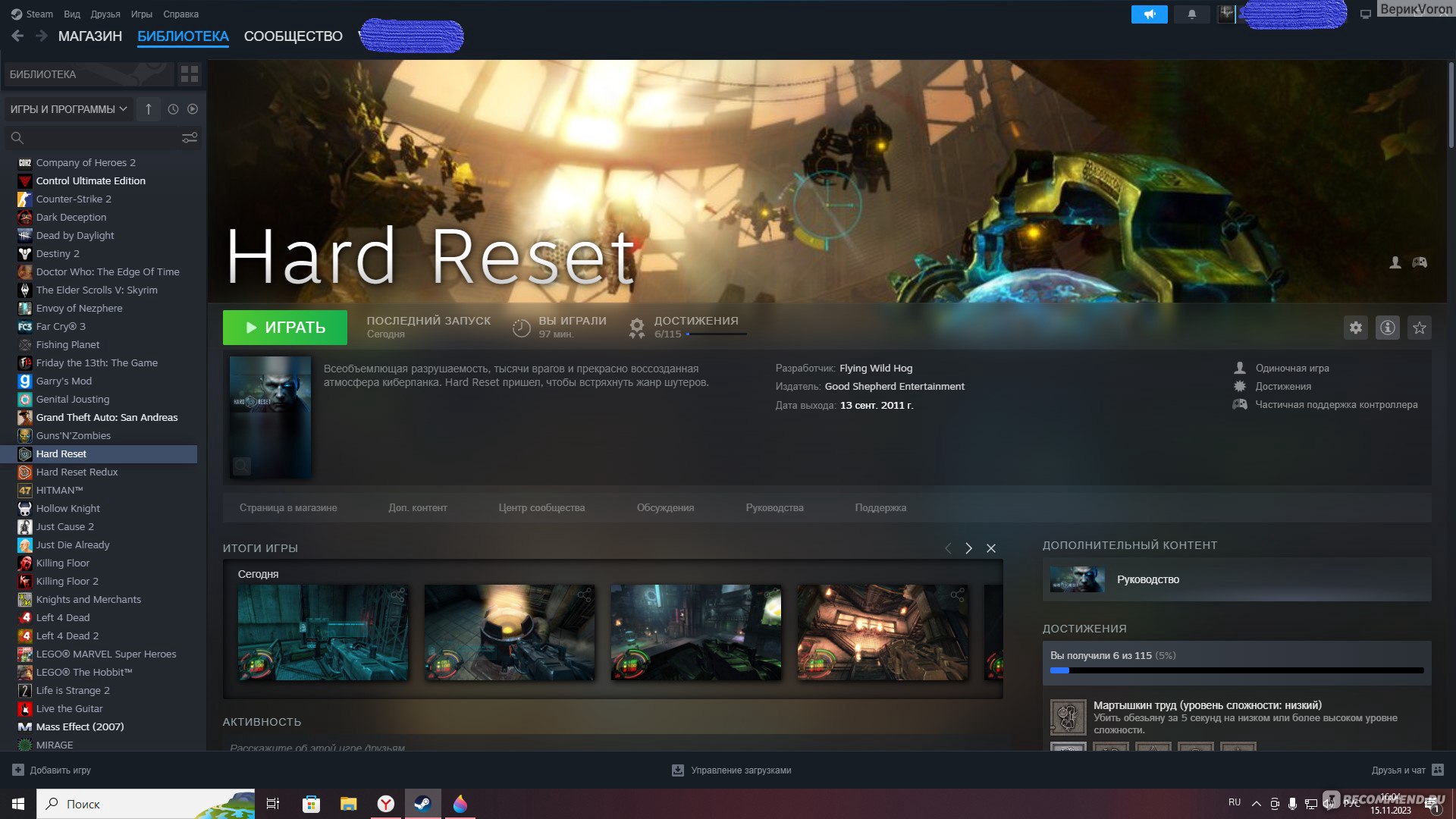The width and height of the screenshot is (1456, 819).
Task: Select Mass Effect (2007) in library
Action: 80,727
